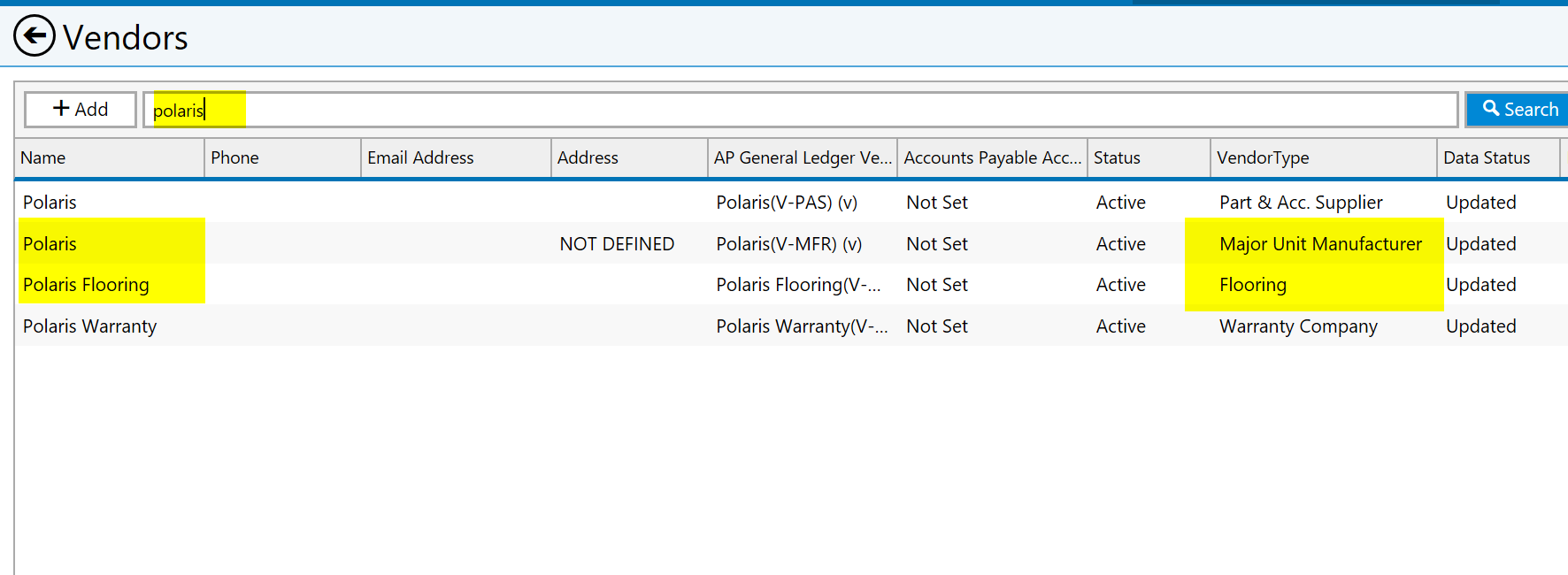Click the Polaris Flooring(V-... ledger cell
The height and width of the screenshot is (575, 1568).
point(798,285)
